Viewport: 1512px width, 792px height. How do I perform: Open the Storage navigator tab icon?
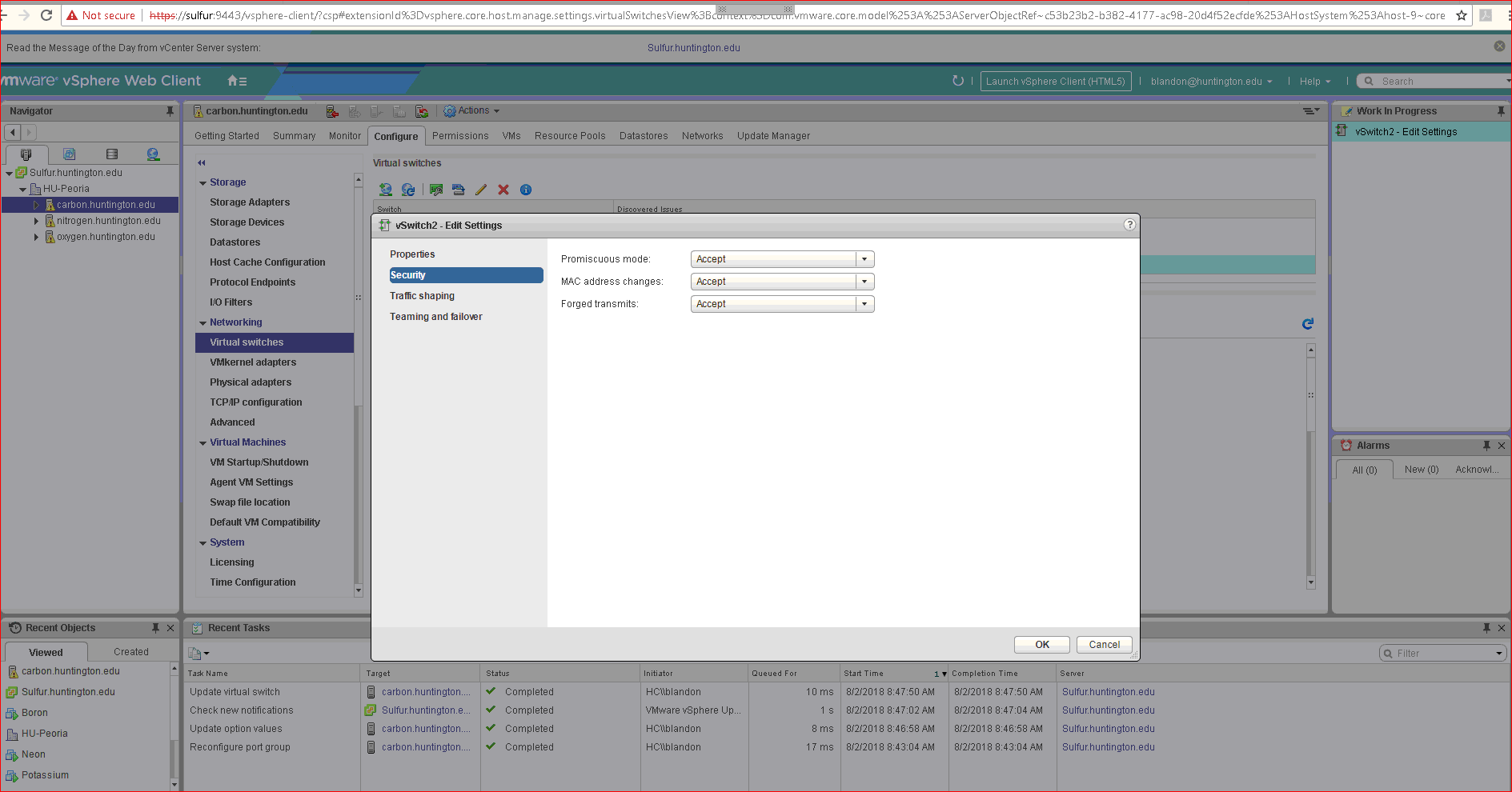pyautogui.click(x=112, y=154)
